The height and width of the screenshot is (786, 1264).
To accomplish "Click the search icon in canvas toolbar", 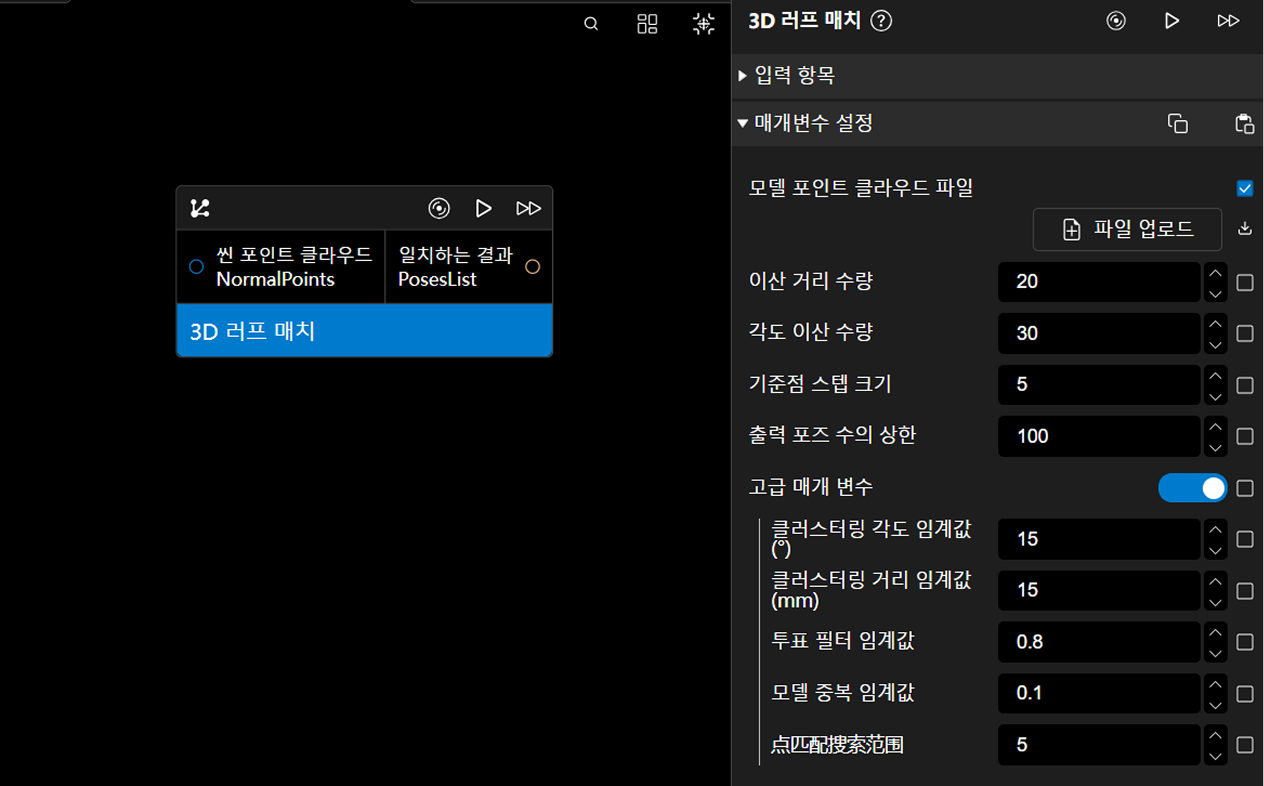I will click(x=591, y=24).
